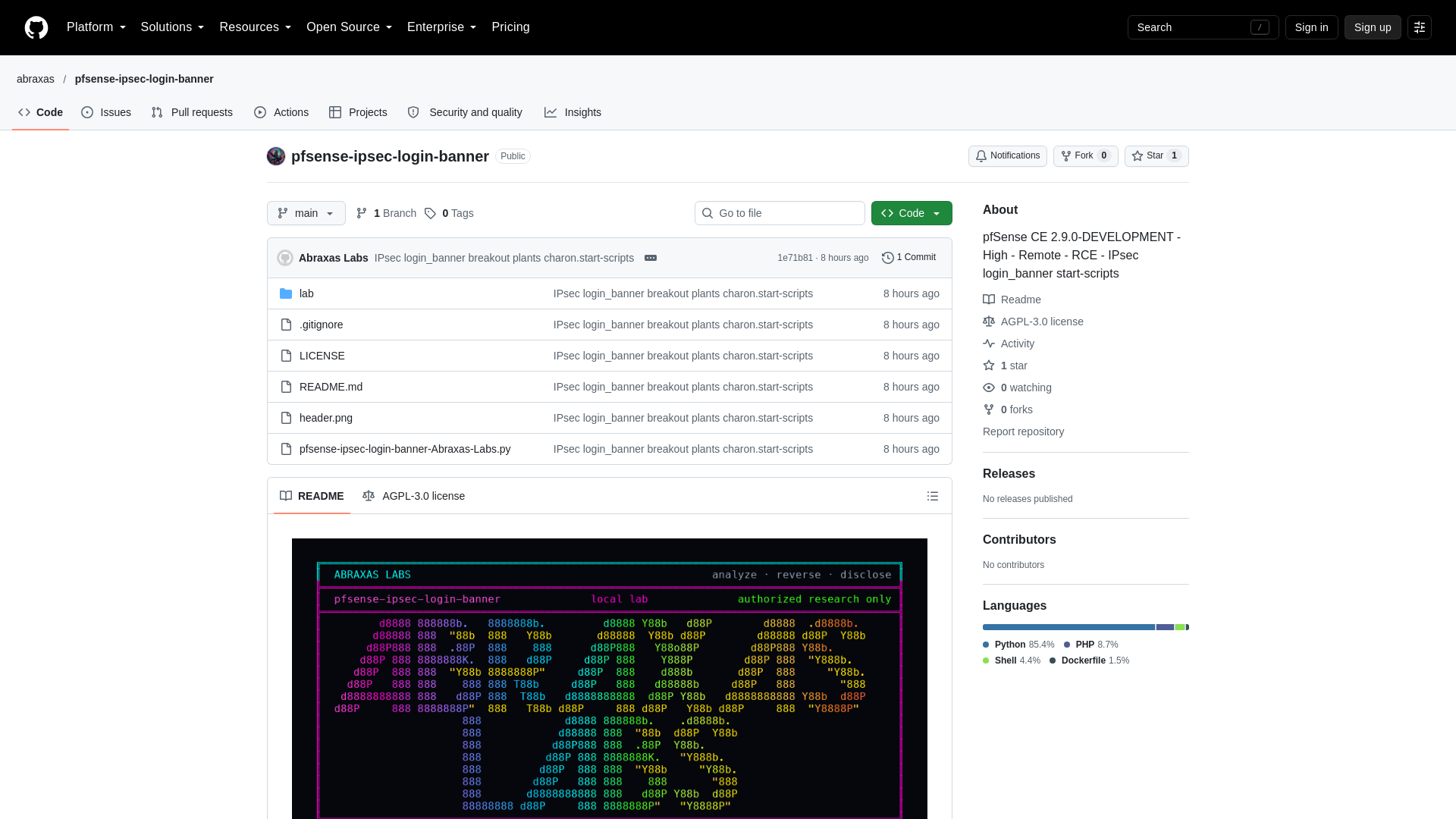The image size is (1456, 819).
Task: Expand the Platform menu
Action: (96, 27)
